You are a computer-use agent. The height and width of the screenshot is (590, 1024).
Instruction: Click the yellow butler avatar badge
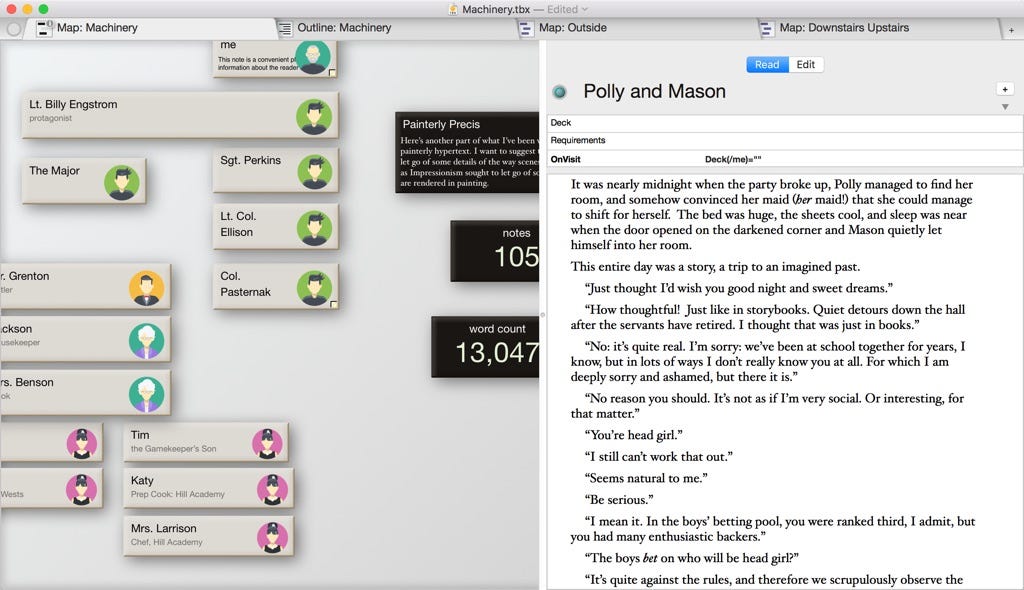[146, 288]
